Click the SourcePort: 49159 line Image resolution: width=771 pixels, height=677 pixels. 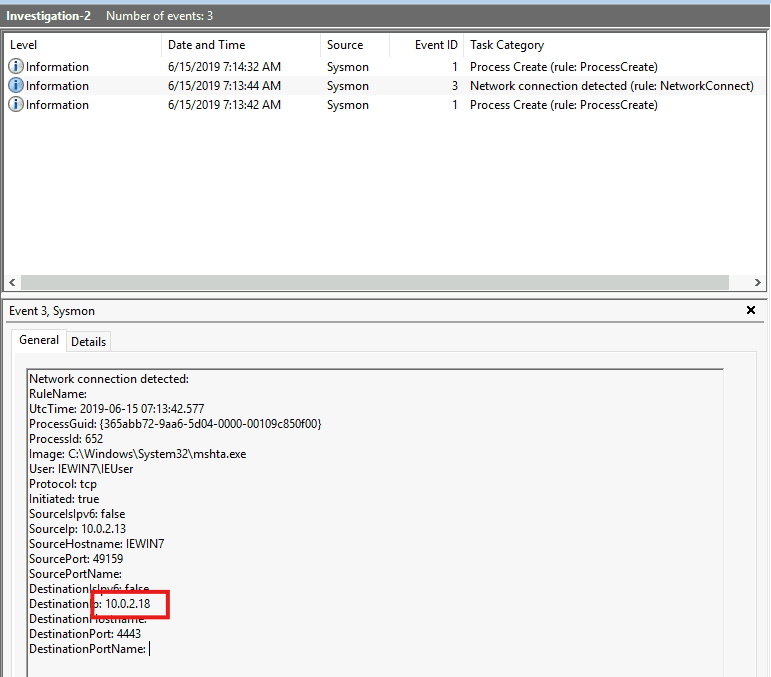pyautogui.click(x=76, y=559)
